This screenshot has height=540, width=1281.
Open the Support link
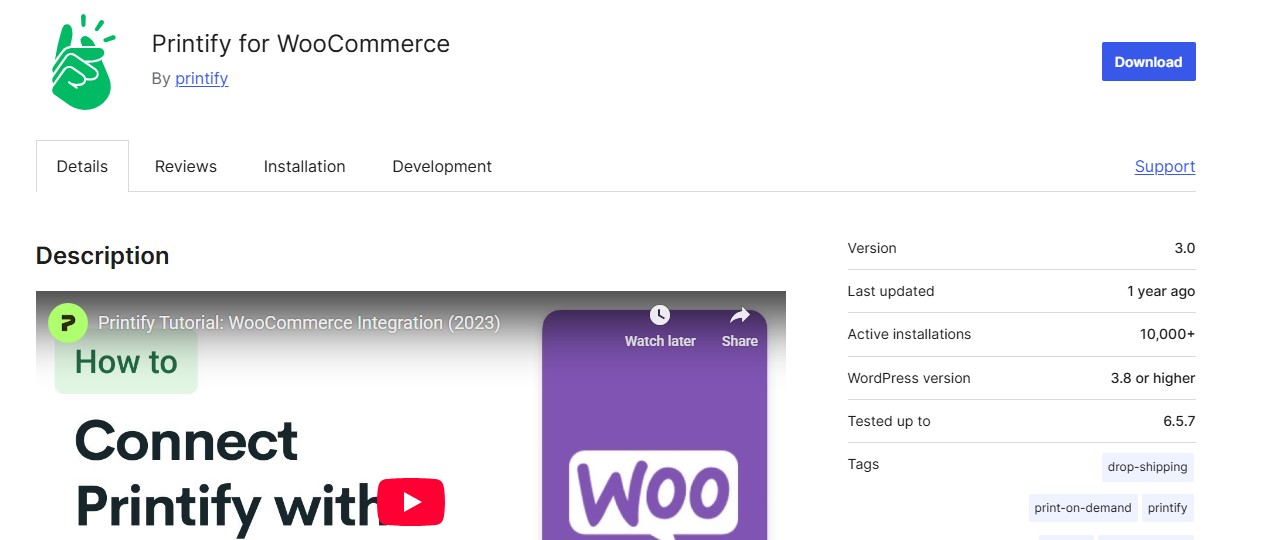(1164, 166)
